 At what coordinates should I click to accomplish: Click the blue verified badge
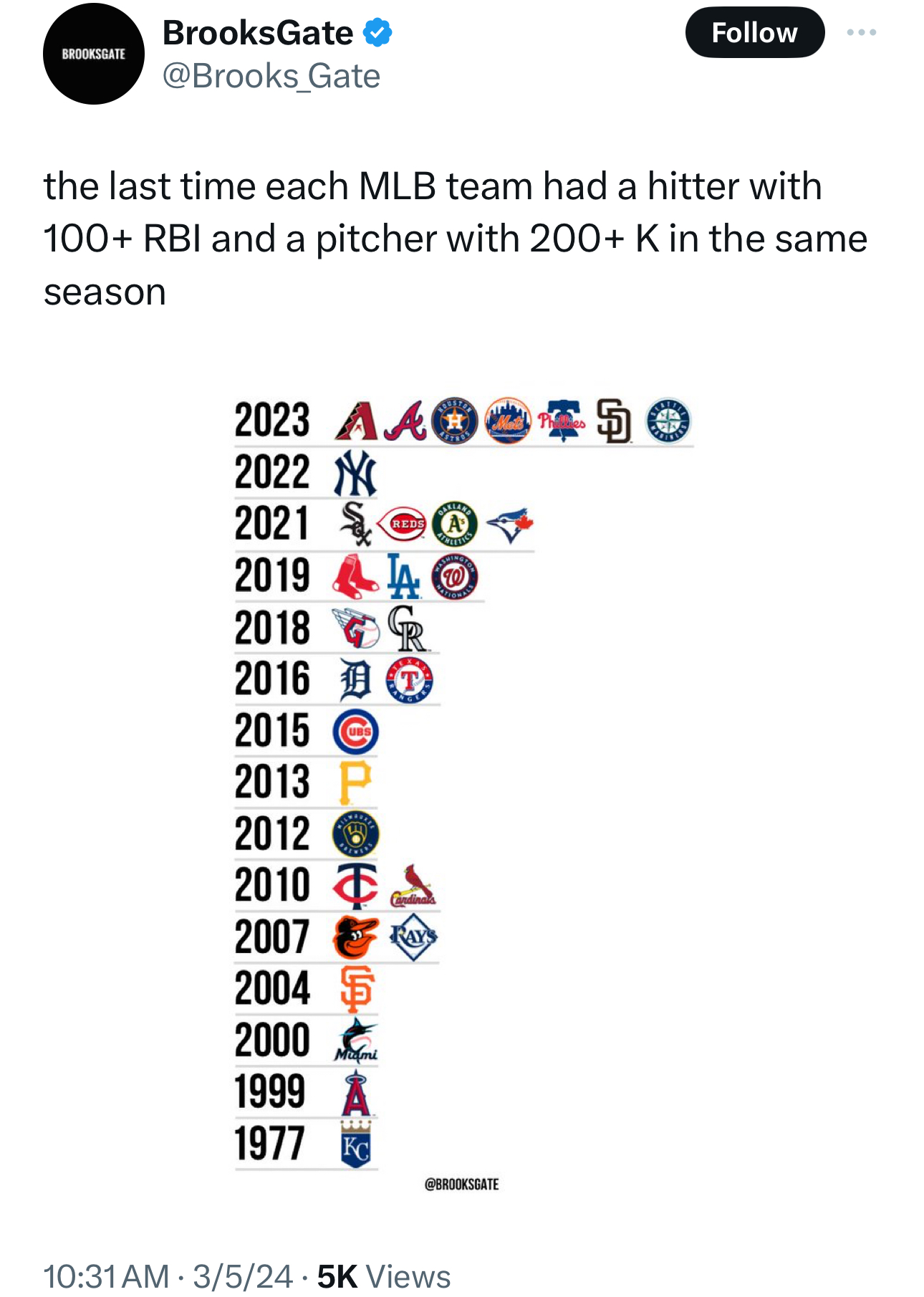(377, 33)
